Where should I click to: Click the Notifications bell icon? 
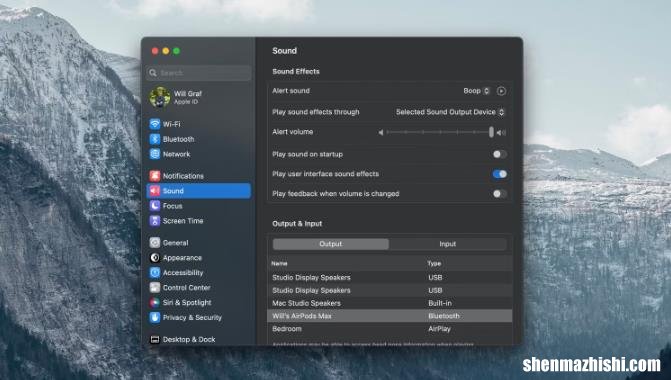coord(155,176)
